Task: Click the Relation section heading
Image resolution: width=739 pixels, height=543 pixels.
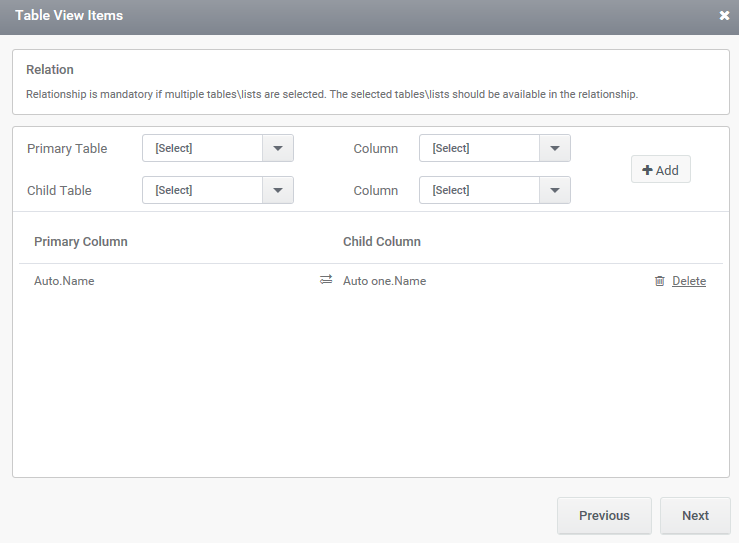Action: [50, 70]
